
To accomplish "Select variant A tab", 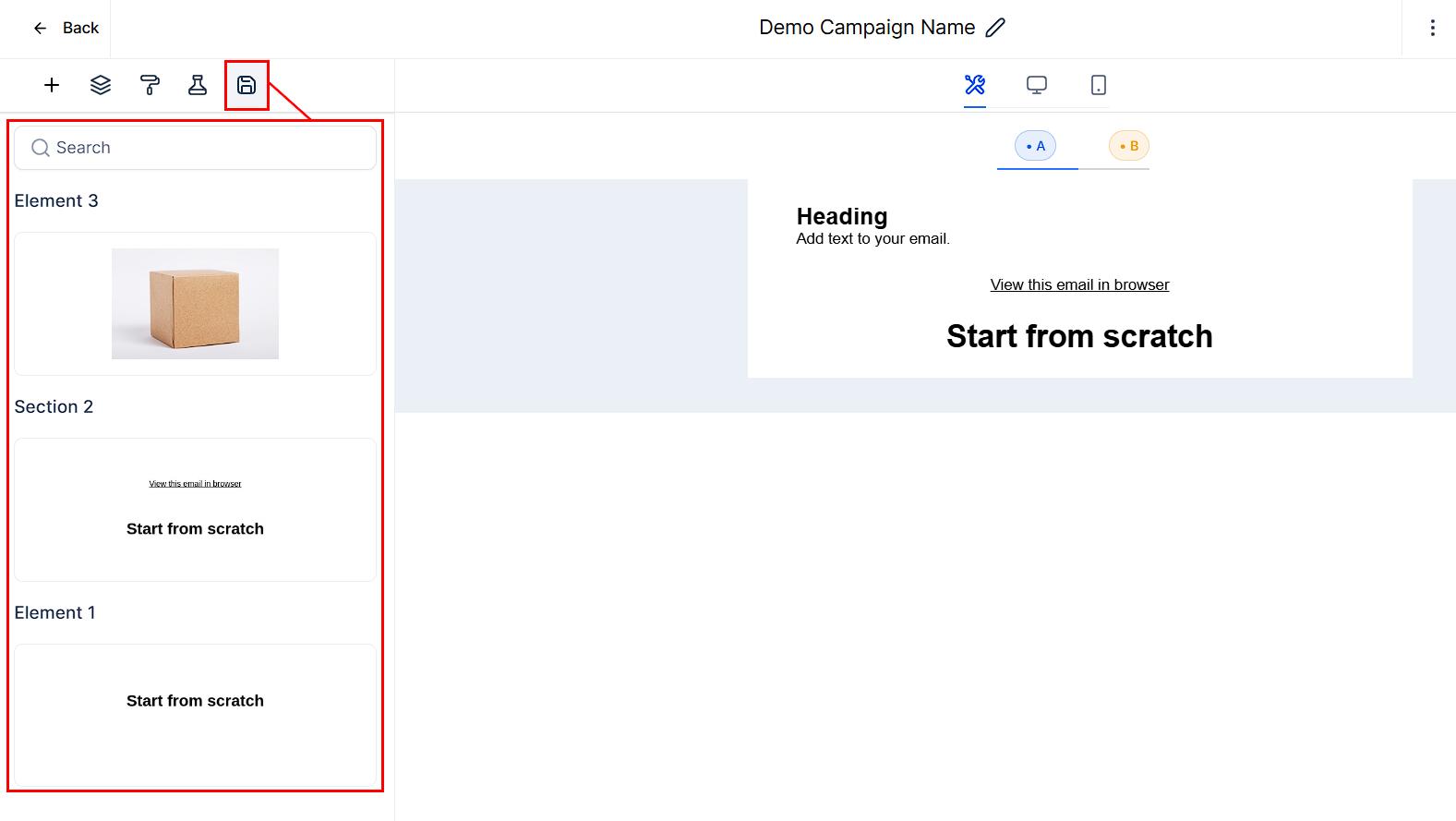I will (x=1035, y=146).
